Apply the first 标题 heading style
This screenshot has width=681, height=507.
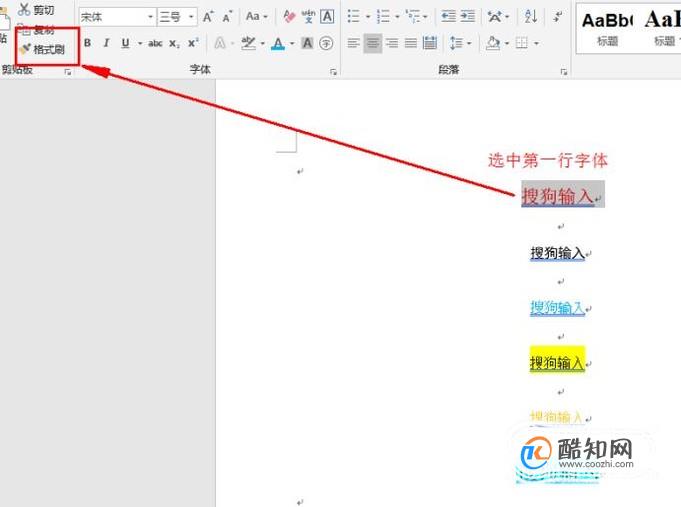click(607, 29)
